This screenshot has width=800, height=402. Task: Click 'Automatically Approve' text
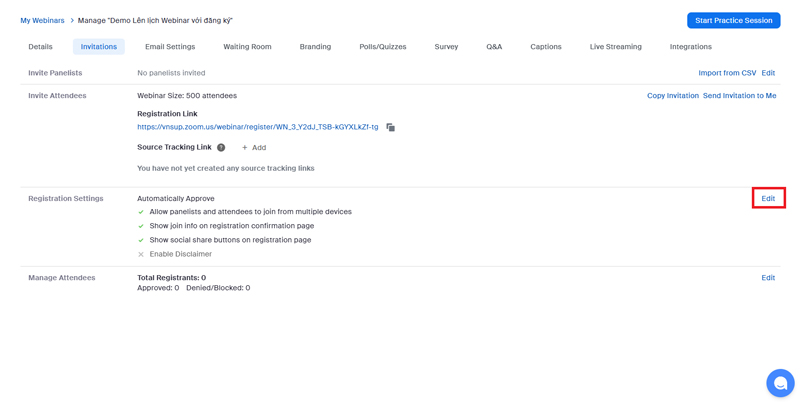[x=176, y=198]
